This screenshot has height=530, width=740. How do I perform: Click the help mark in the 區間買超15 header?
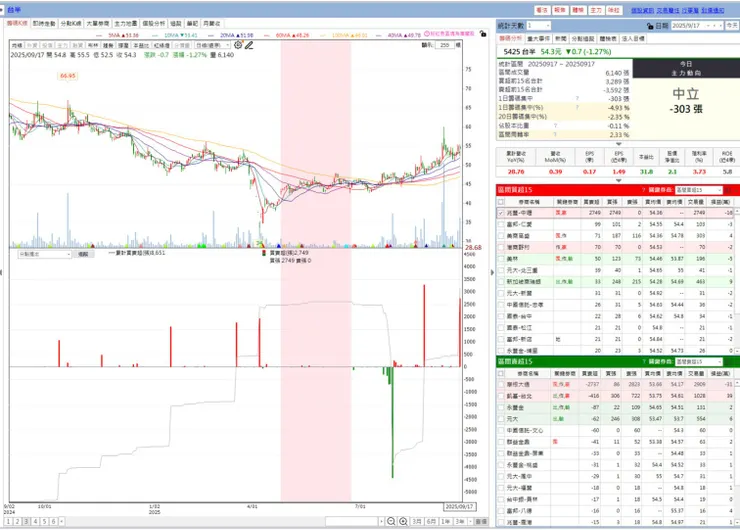[x=643, y=190]
